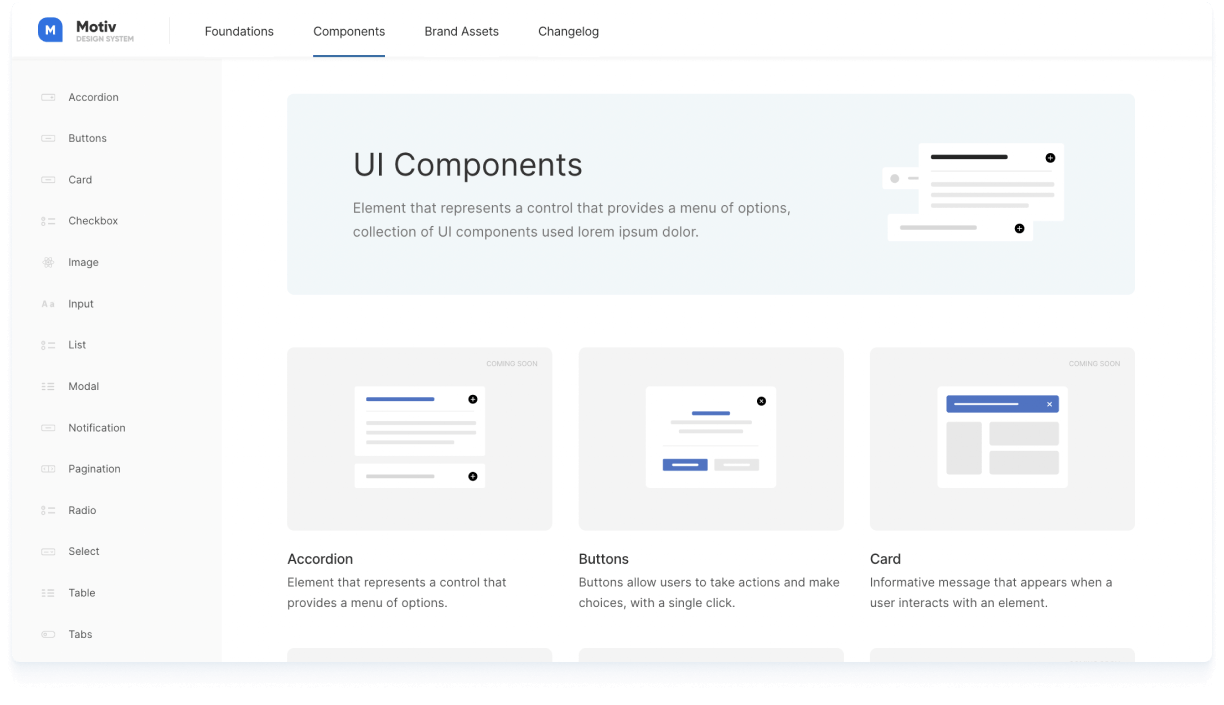Click the Accordion title link under preview
Screen dimensions: 1224x705
[x=320, y=559]
